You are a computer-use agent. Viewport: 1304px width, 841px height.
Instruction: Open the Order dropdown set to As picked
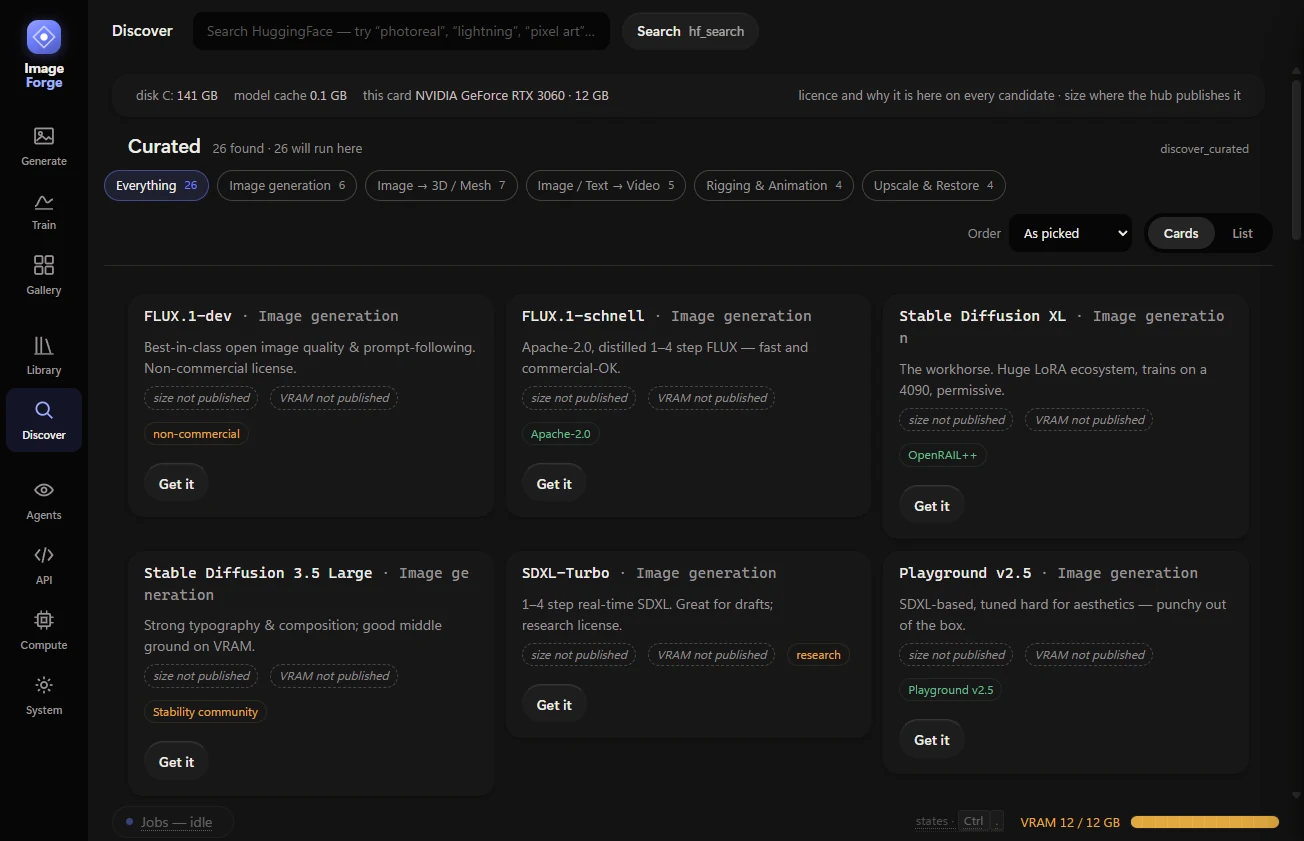tap(1071, 233)
